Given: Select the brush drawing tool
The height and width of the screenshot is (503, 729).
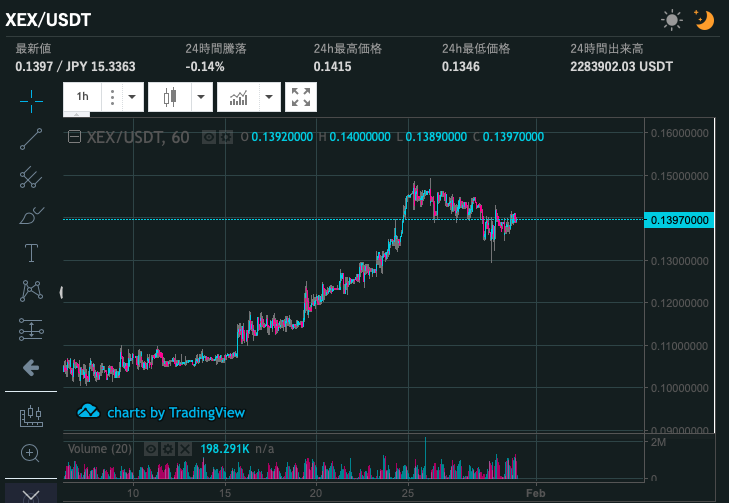Looking at the screenshot, I should [31, 215].
